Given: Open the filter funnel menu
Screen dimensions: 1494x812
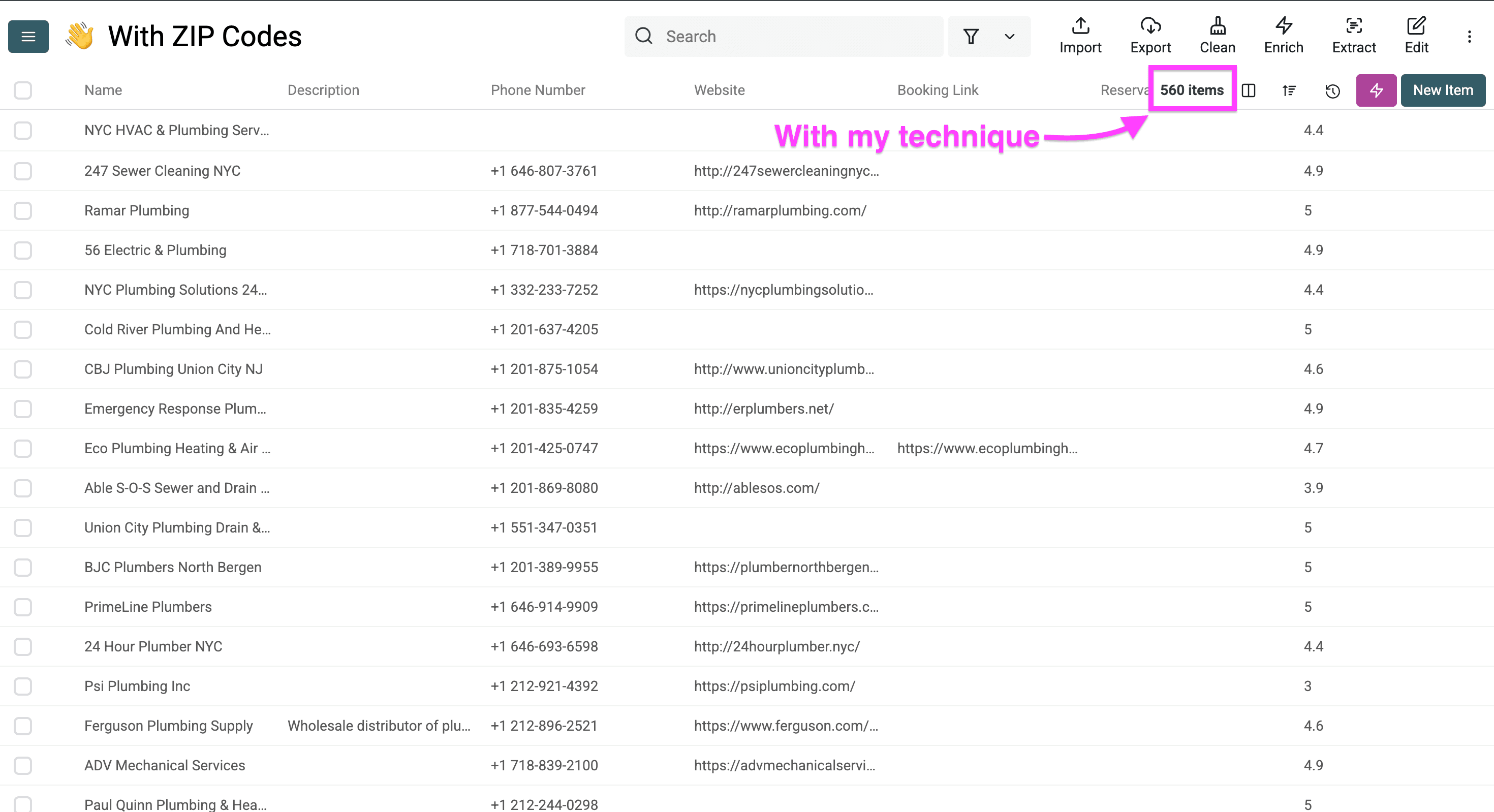Looking at the screenshot, I should [971, 37].
